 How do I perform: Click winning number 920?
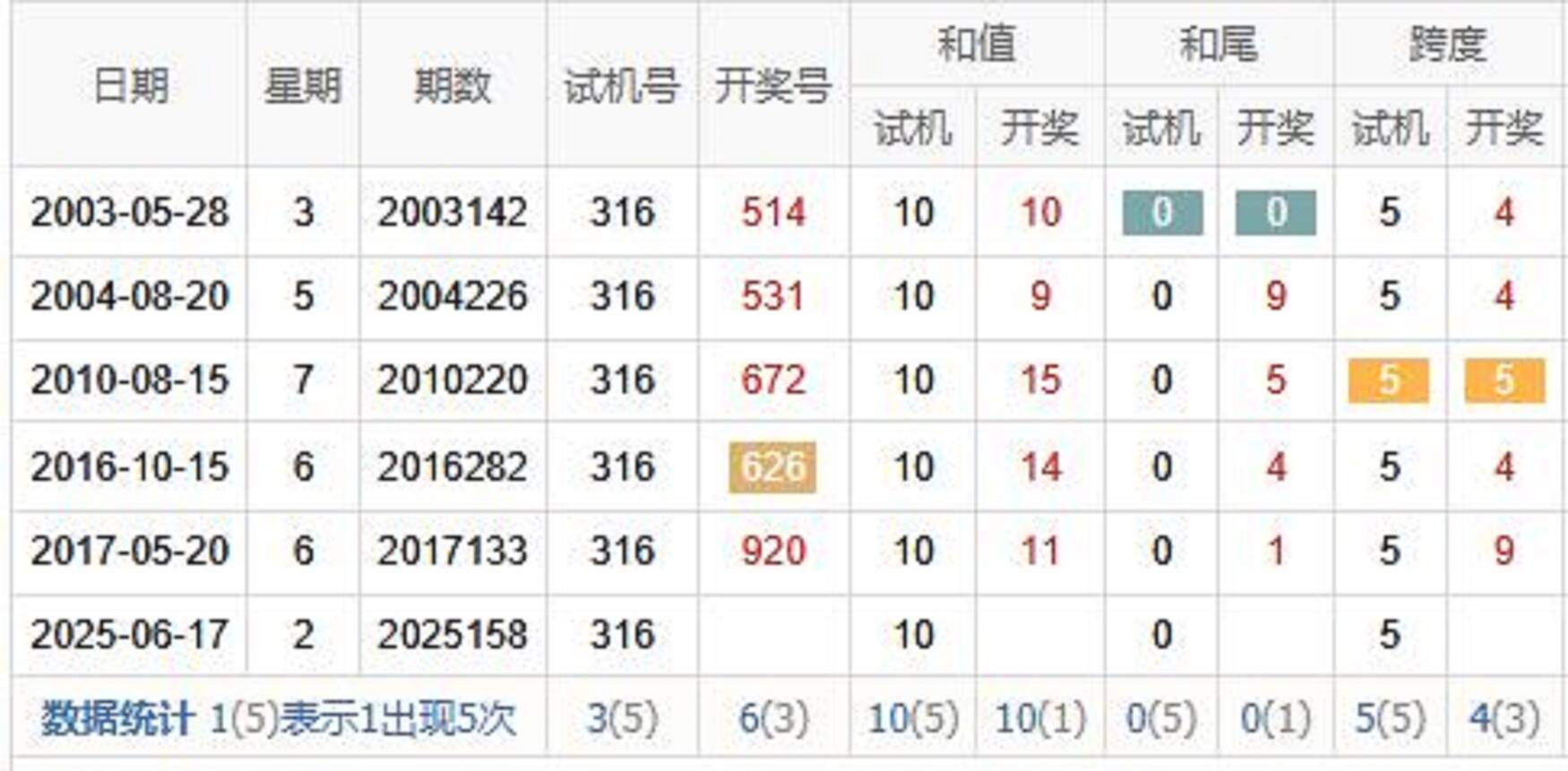[773, 551]
